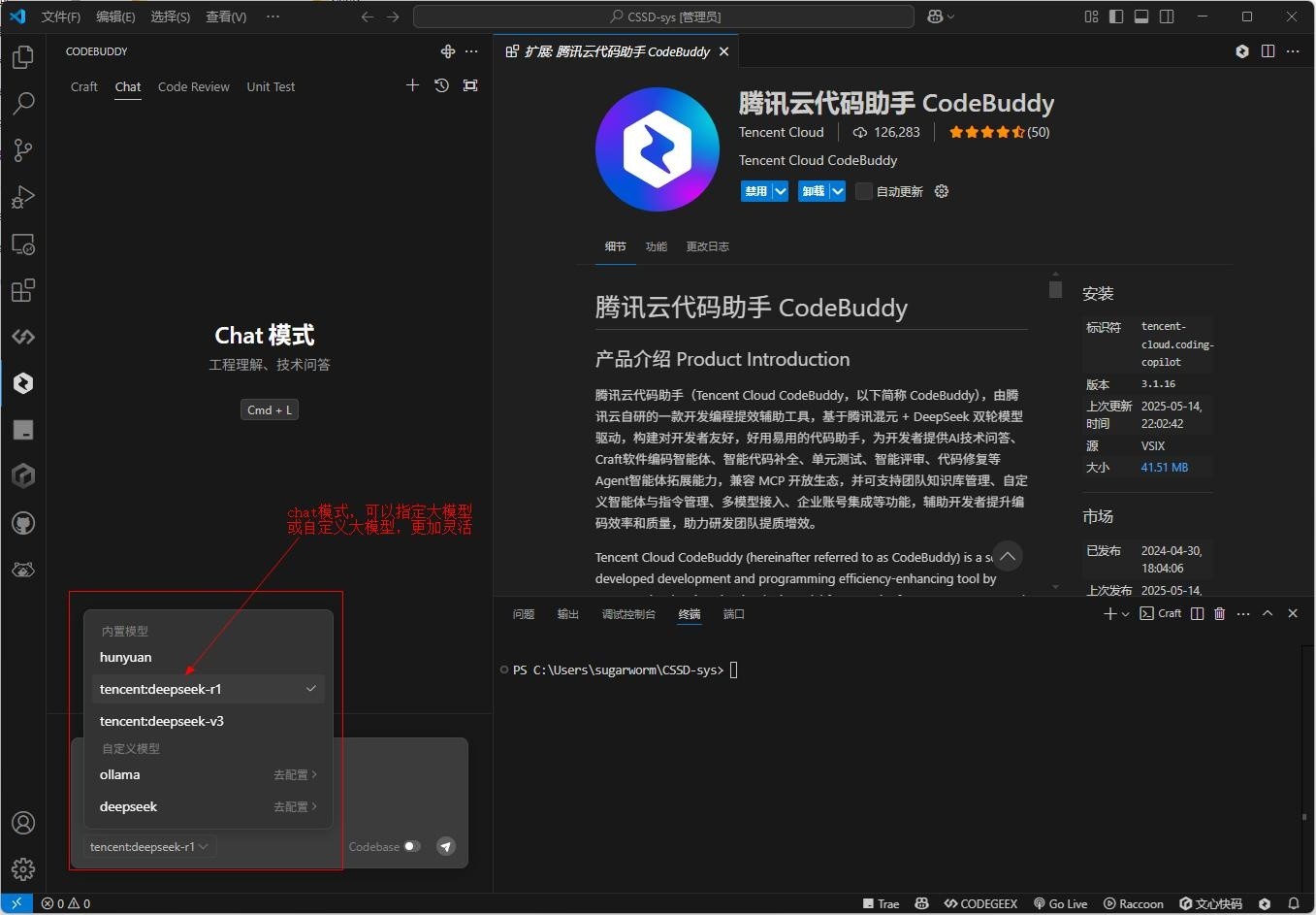Image resolution: width=1316 pixels, height=915 pixels.
Task: Click extension description scrollbar
Action: 1056,289
